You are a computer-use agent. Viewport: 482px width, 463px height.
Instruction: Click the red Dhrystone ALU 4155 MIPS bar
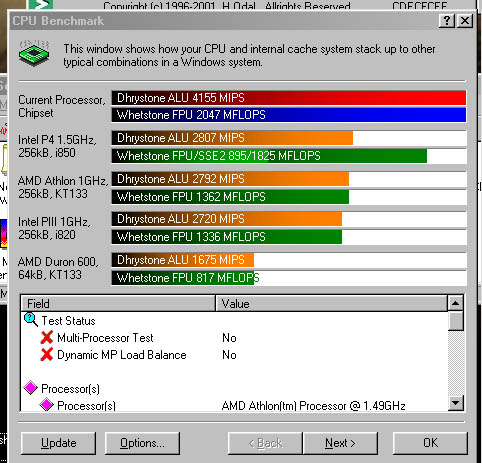pyautogui.click(x=289, y=98)
